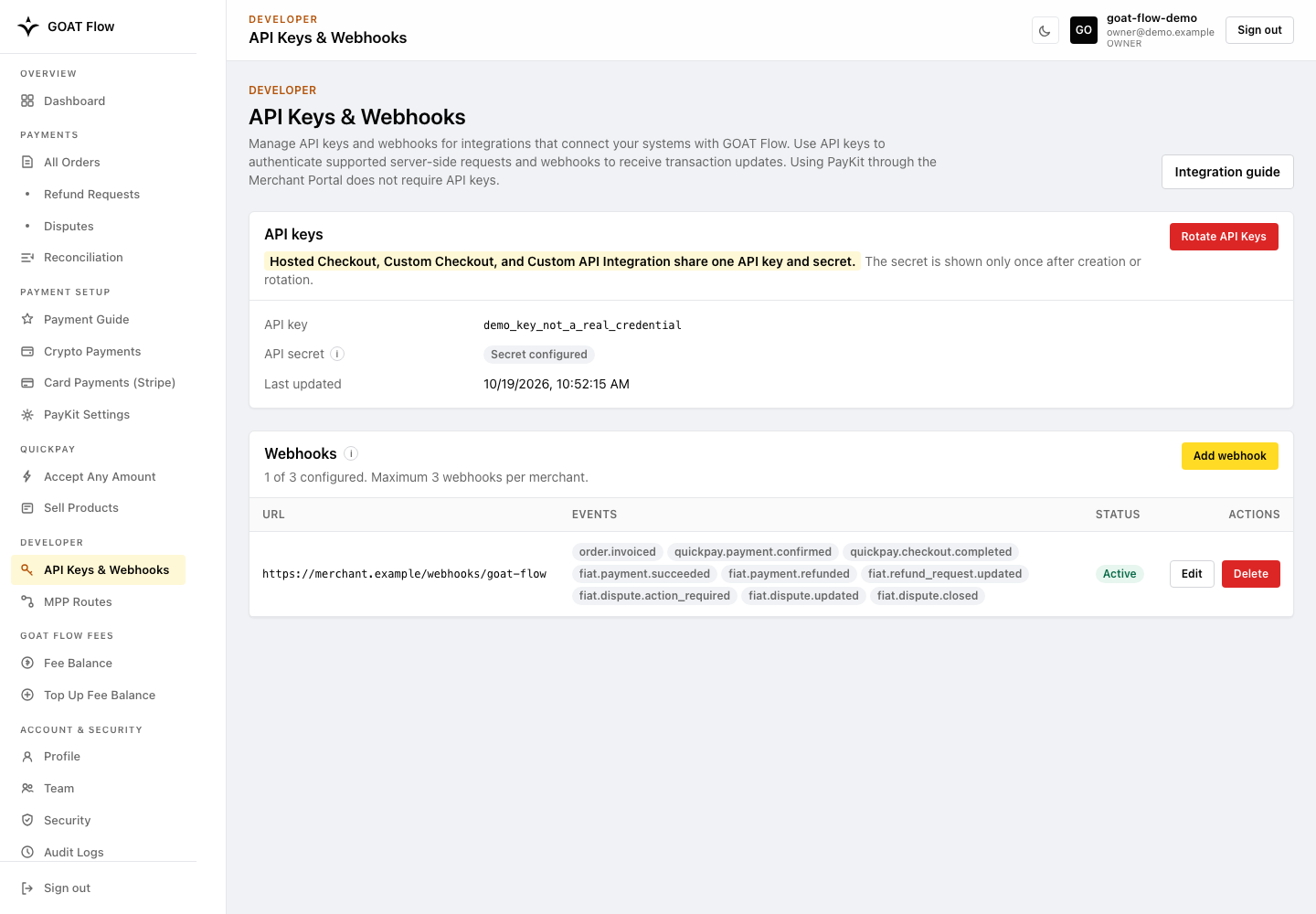This screenshot has width=1316, height=914.
Task: Click the demo_key_not_a_real_credential API key value
Action: [x=582, y=325]
